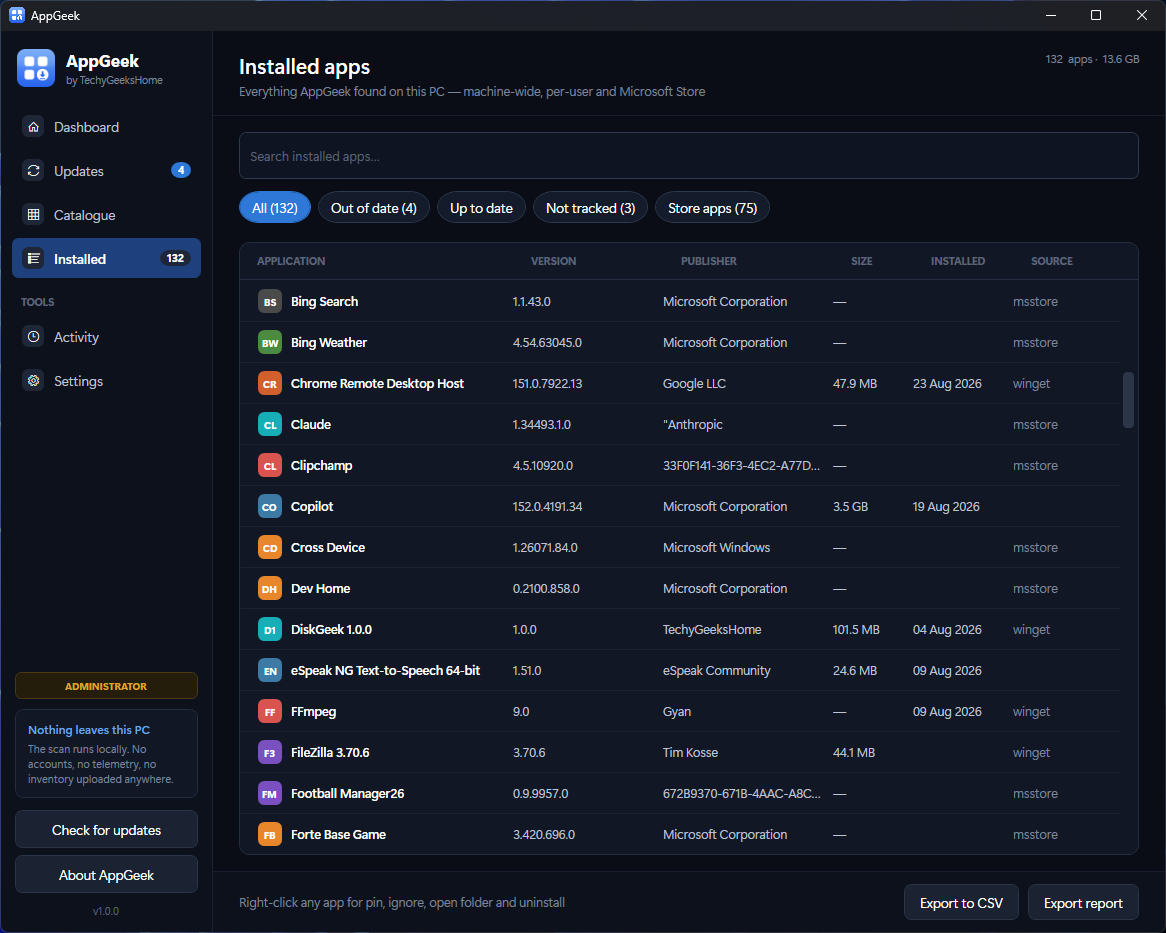Click install date 04 Aug 2026

[947, 630]
